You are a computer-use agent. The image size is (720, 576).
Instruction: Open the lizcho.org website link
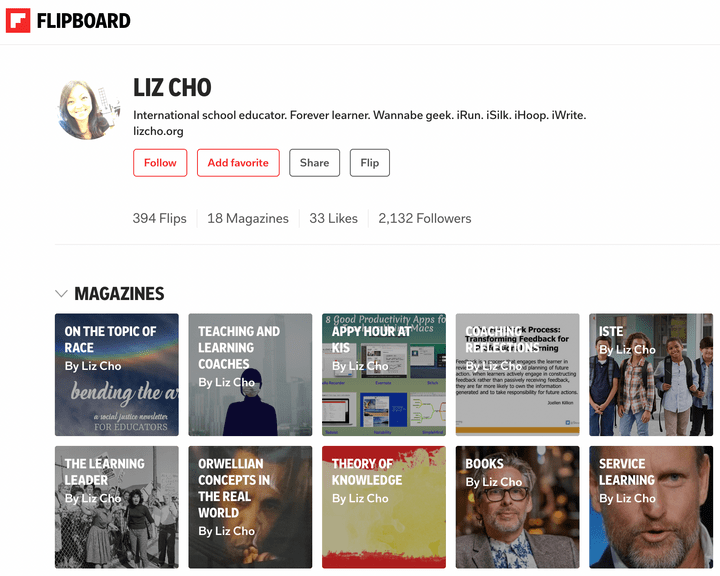158,131
